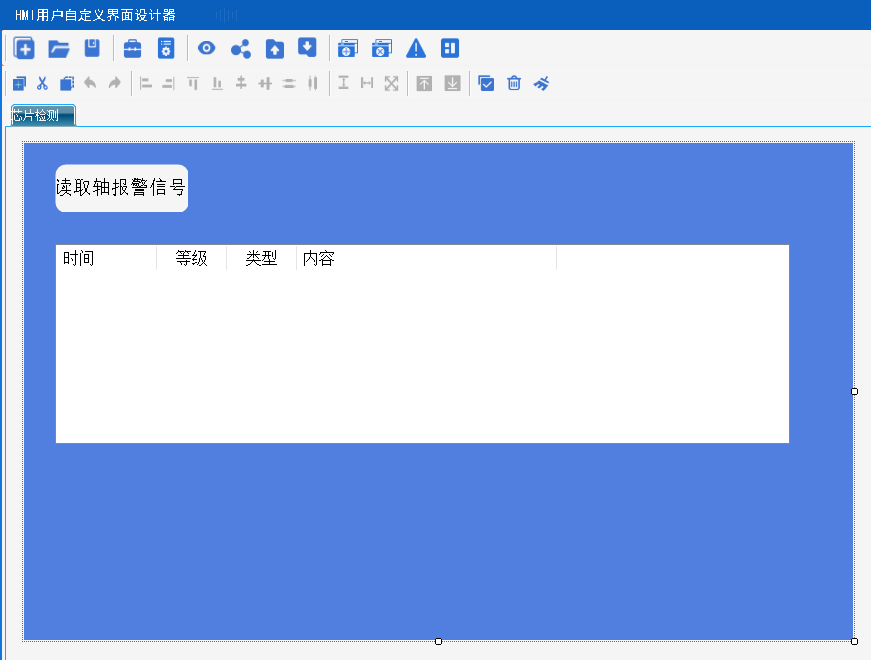Align selected controls to top edges

(x=193, y=83)
